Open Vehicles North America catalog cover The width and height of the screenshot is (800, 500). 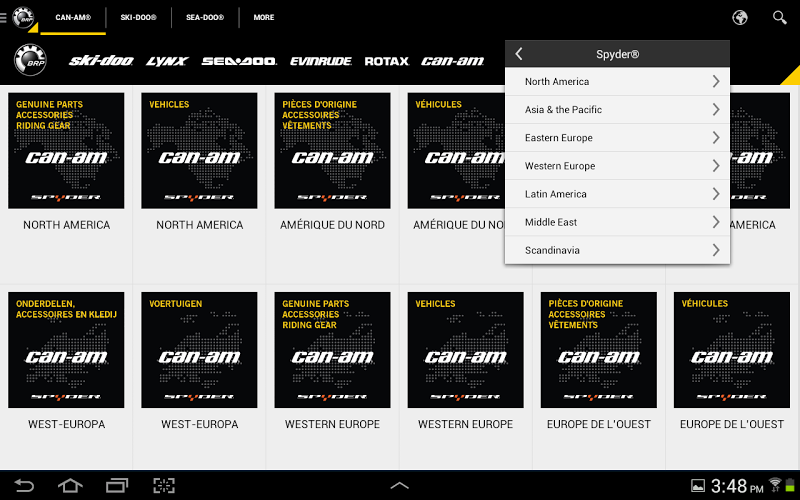(199, 151)
